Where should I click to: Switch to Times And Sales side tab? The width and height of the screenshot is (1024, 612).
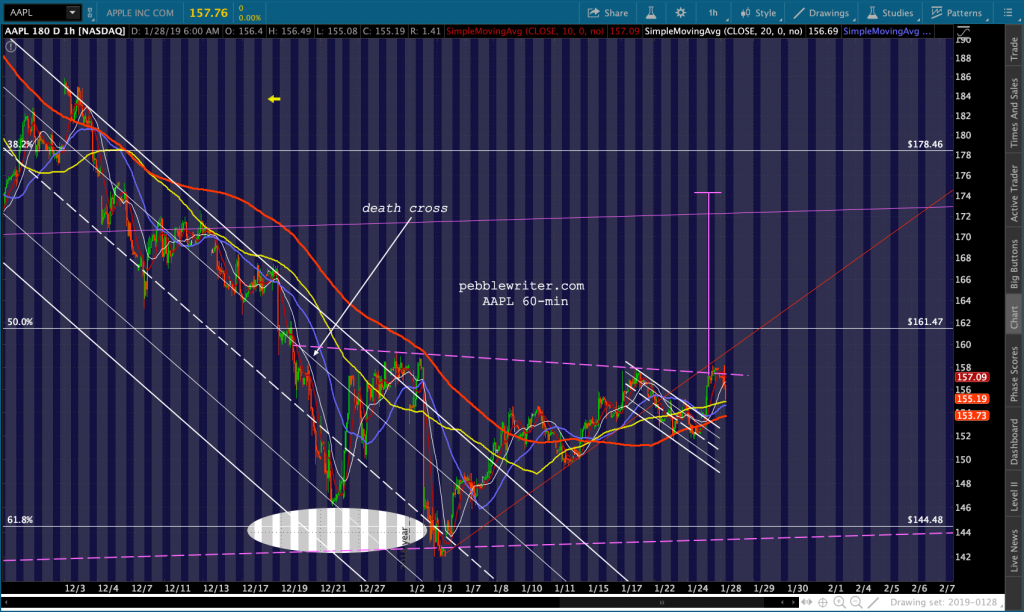1014,112
